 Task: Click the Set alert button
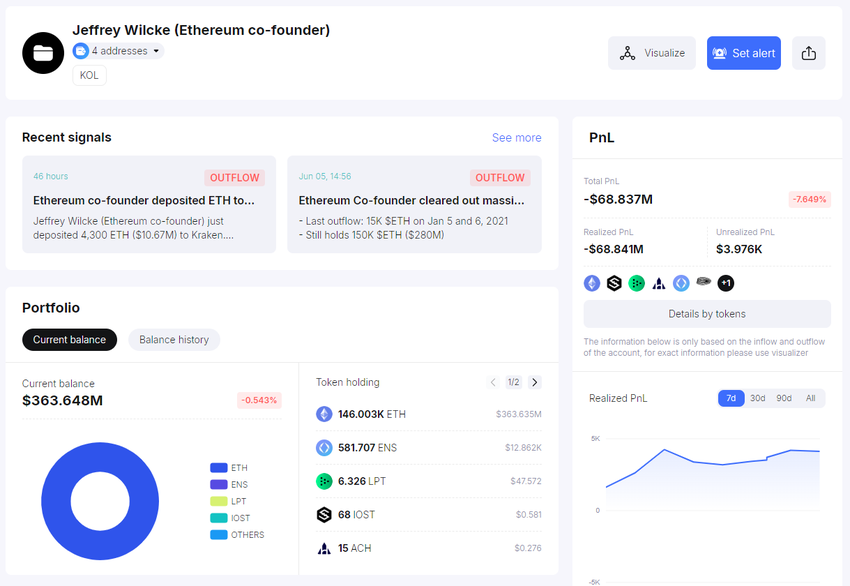(743, 53)
